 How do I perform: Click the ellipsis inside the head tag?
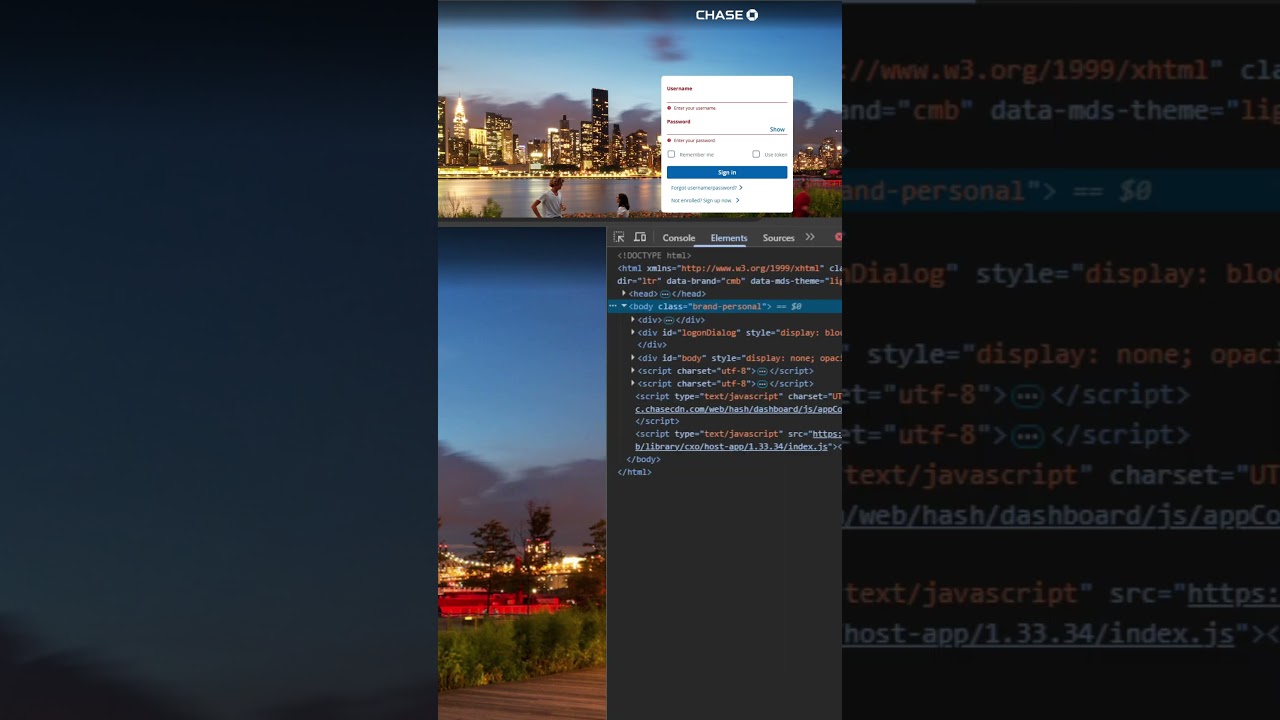(664, 294)
